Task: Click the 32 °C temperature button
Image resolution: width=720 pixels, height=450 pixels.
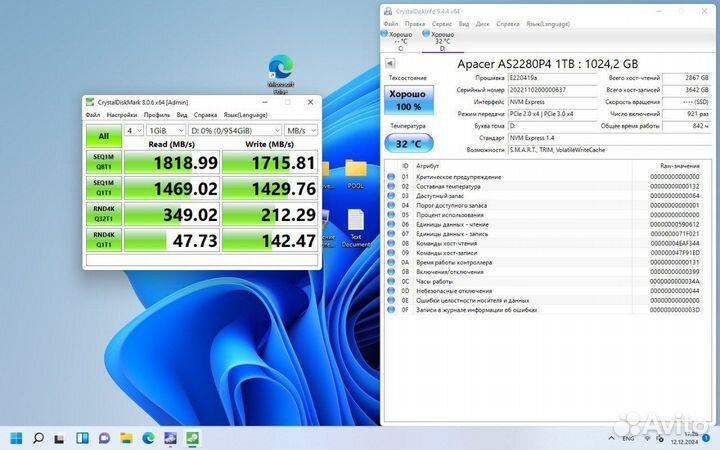Action: (409, 143)
